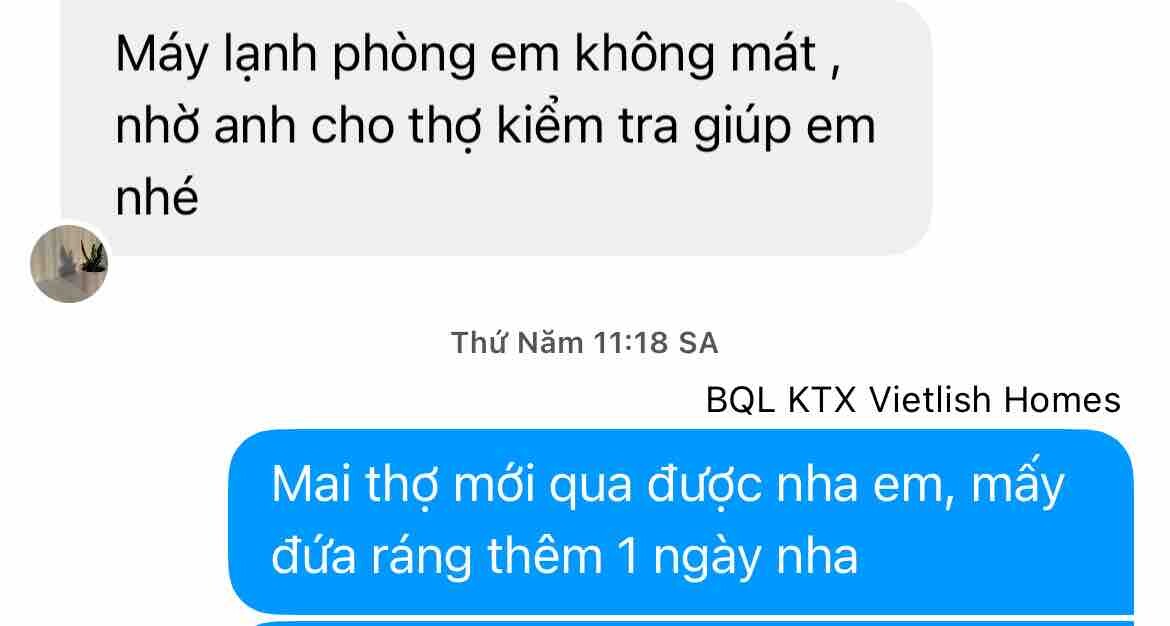Tap 'BQL KTX' at the sender label start
The height and width of the screenshot is (626, 1170).
point(780,401)
